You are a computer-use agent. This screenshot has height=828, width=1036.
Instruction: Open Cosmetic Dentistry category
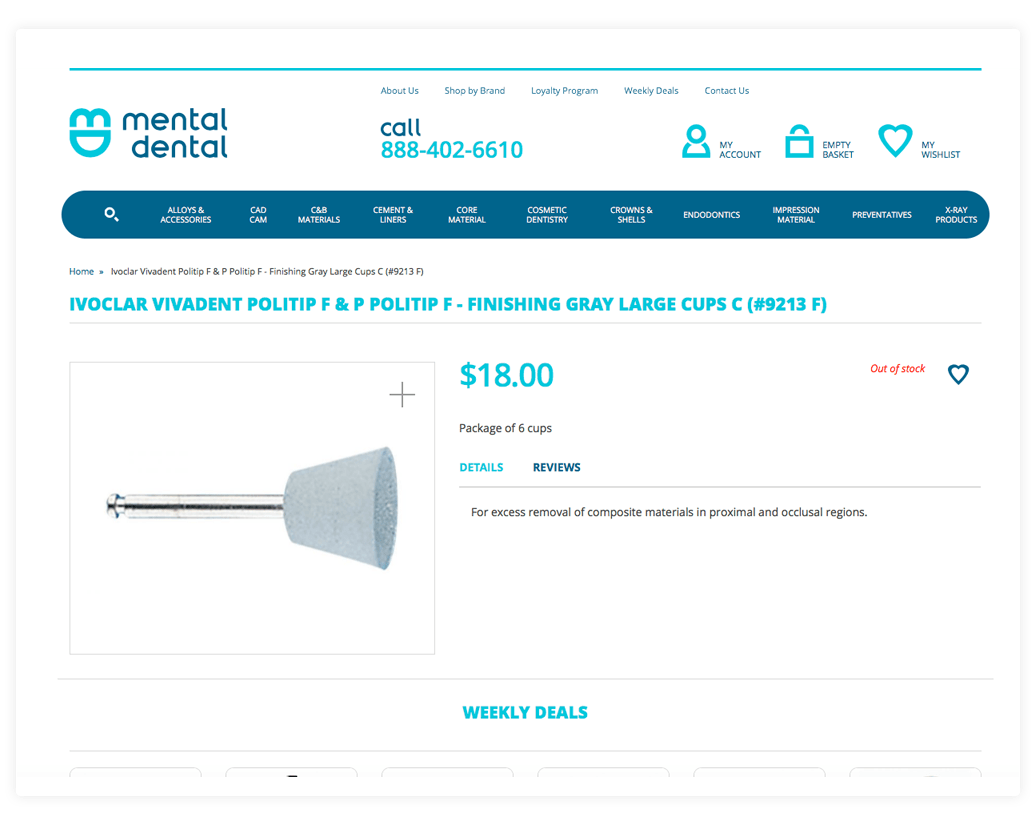(547, 215)
